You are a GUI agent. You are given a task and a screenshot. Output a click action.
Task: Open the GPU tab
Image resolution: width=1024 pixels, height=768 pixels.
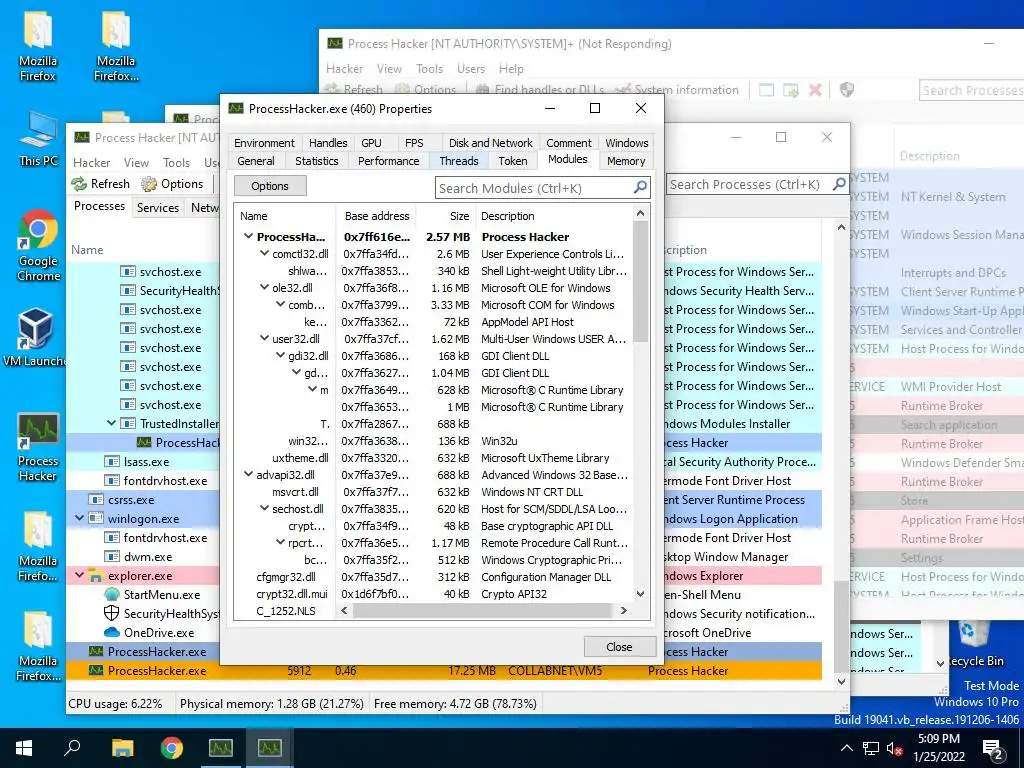(371, 143)
